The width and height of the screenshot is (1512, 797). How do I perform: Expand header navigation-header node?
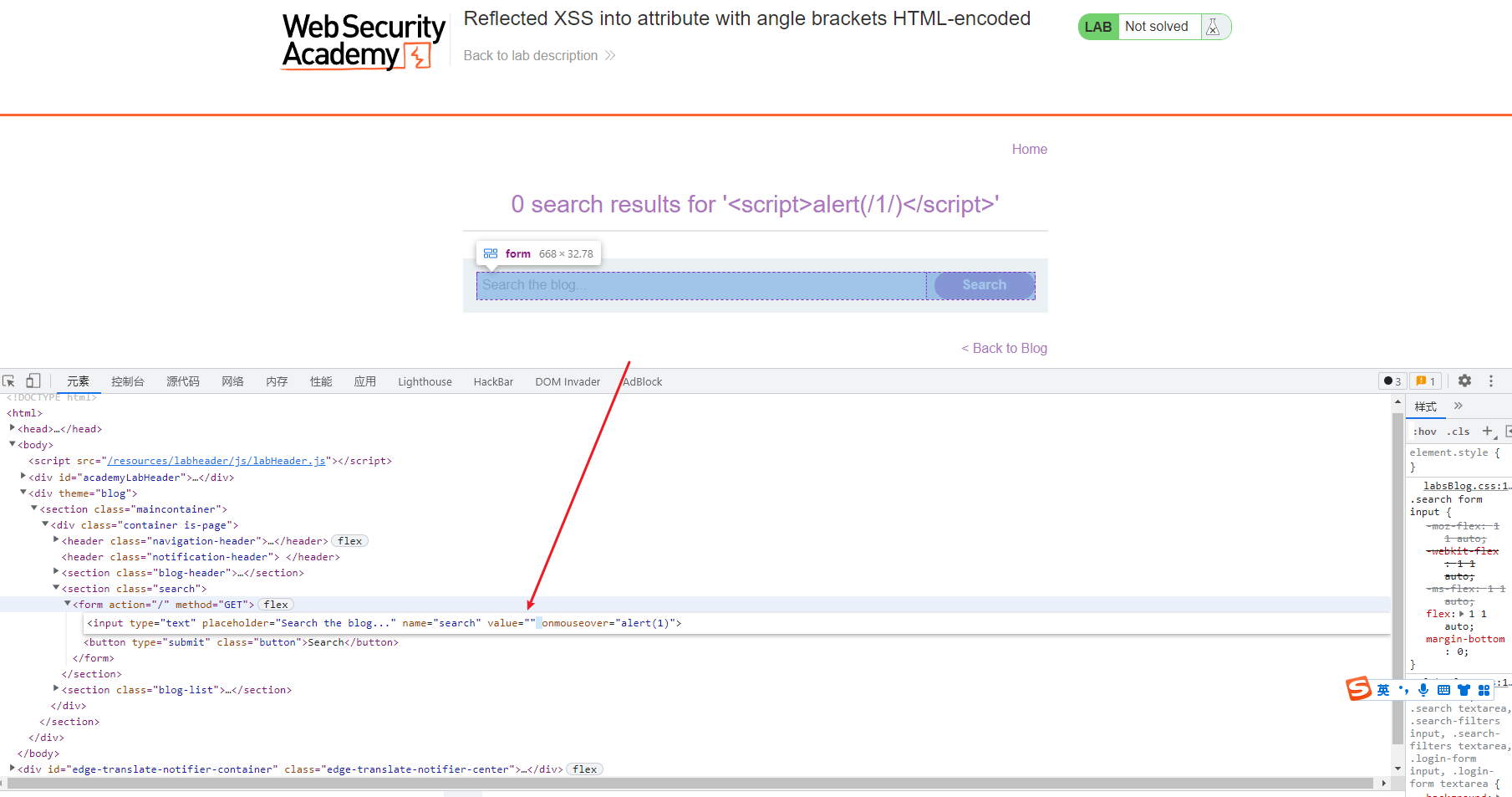tap(56, 539)
